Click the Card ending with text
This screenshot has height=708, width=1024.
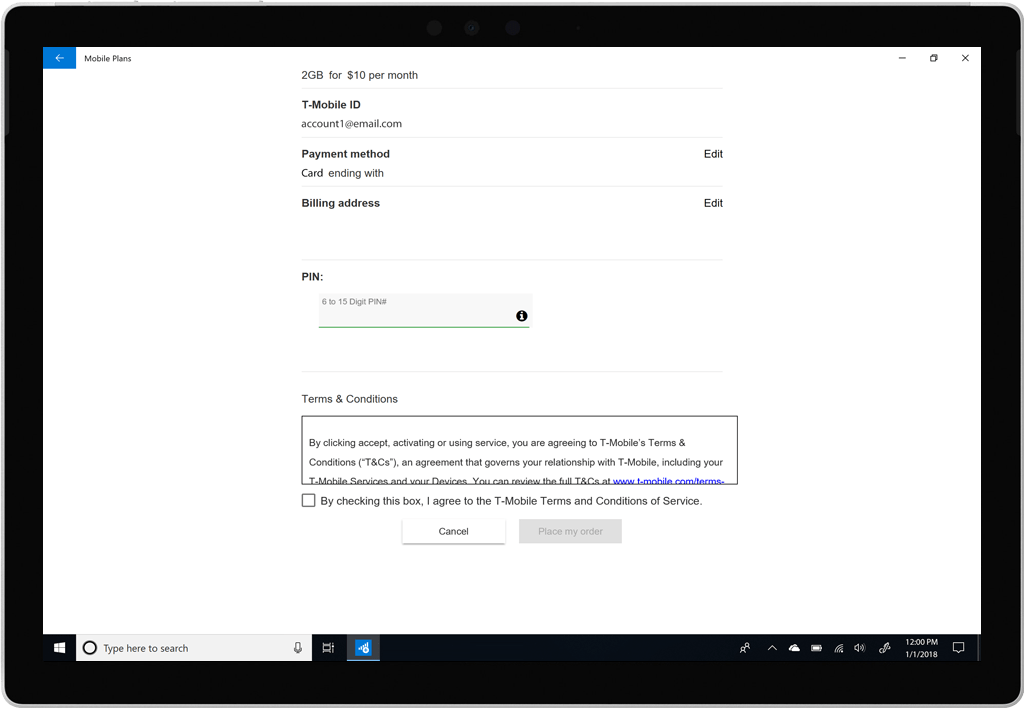coord(342,173)
